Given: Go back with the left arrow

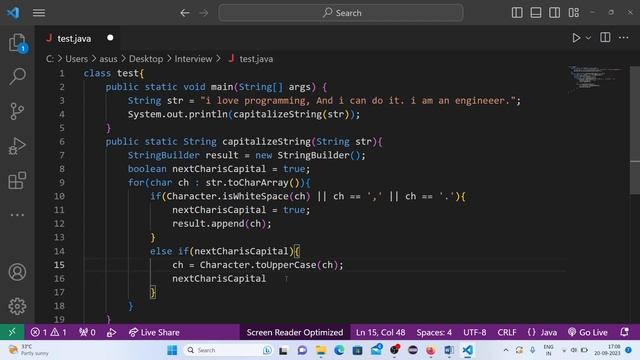Looking at the screenshot, I should 185,13.
